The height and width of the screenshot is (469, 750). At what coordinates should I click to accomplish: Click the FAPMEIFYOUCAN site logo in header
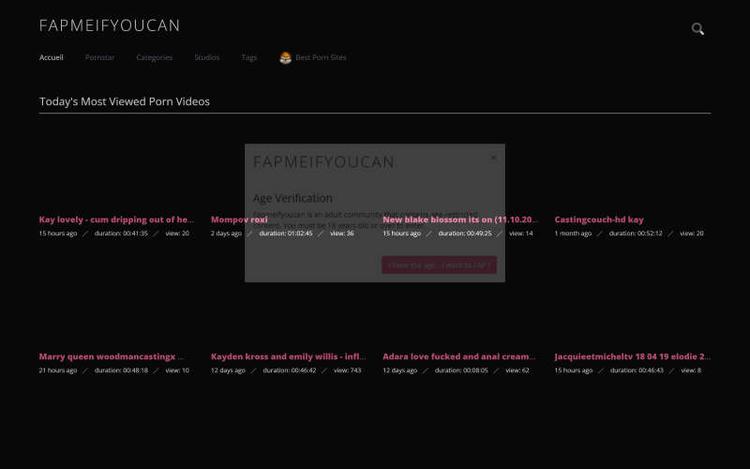[x=110, y=25]
